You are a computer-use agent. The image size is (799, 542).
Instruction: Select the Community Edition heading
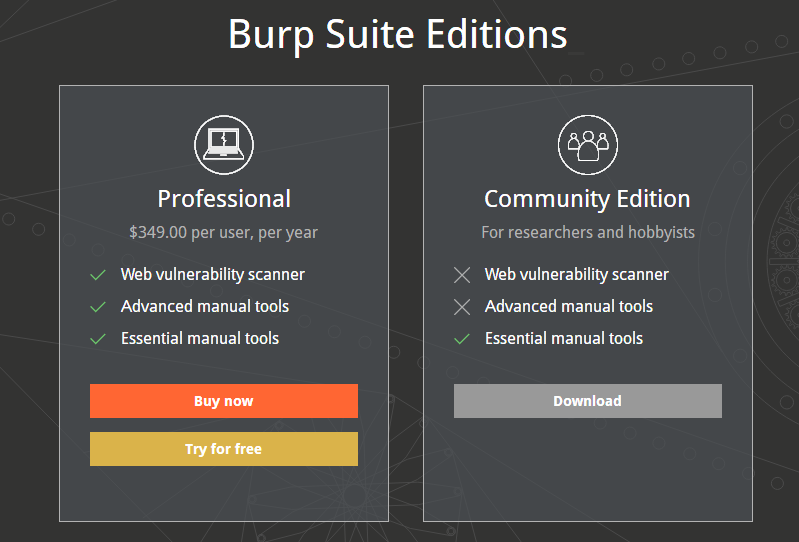[x=587, y=199]
